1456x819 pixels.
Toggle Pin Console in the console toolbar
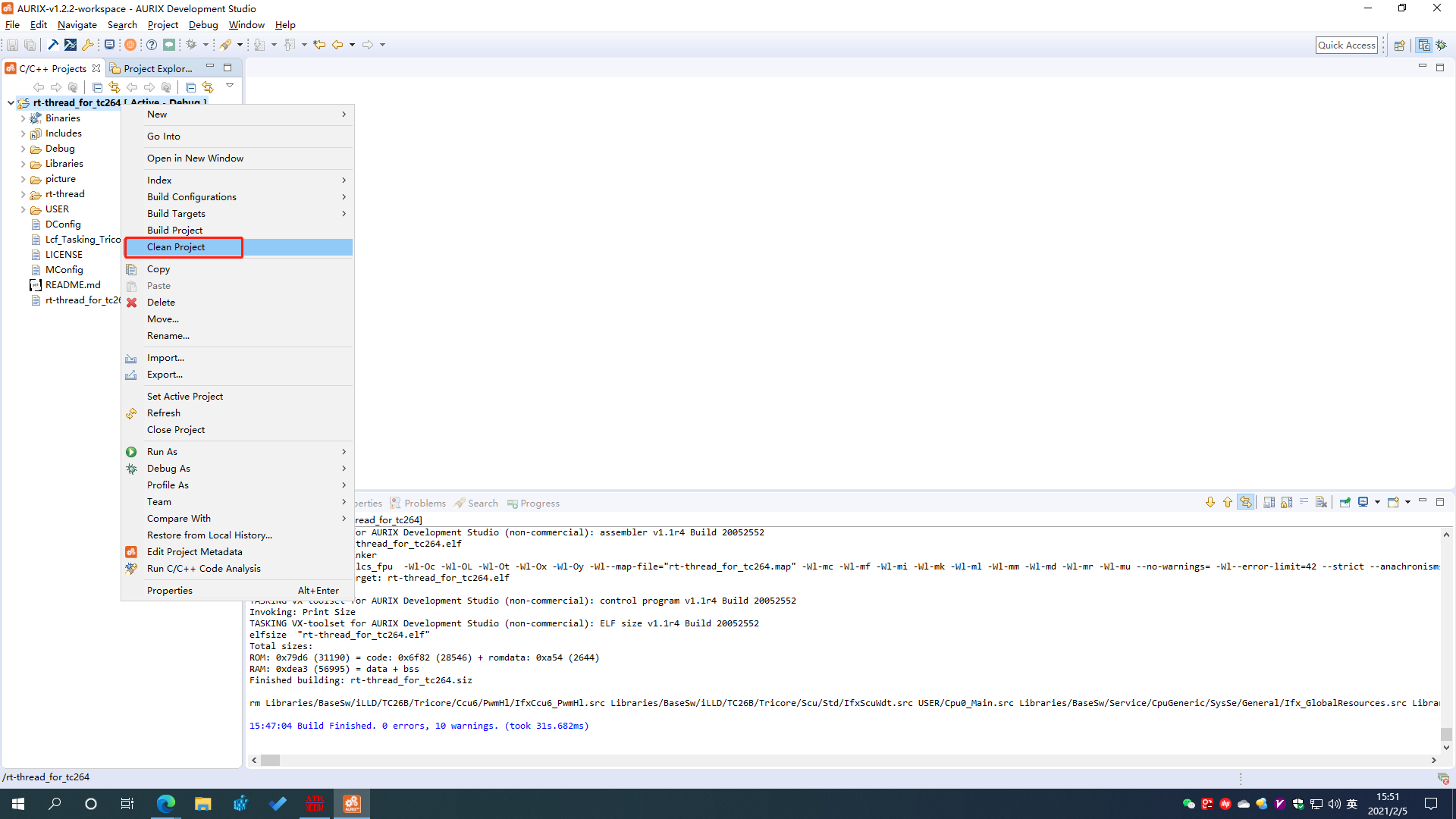(1345, 502)
